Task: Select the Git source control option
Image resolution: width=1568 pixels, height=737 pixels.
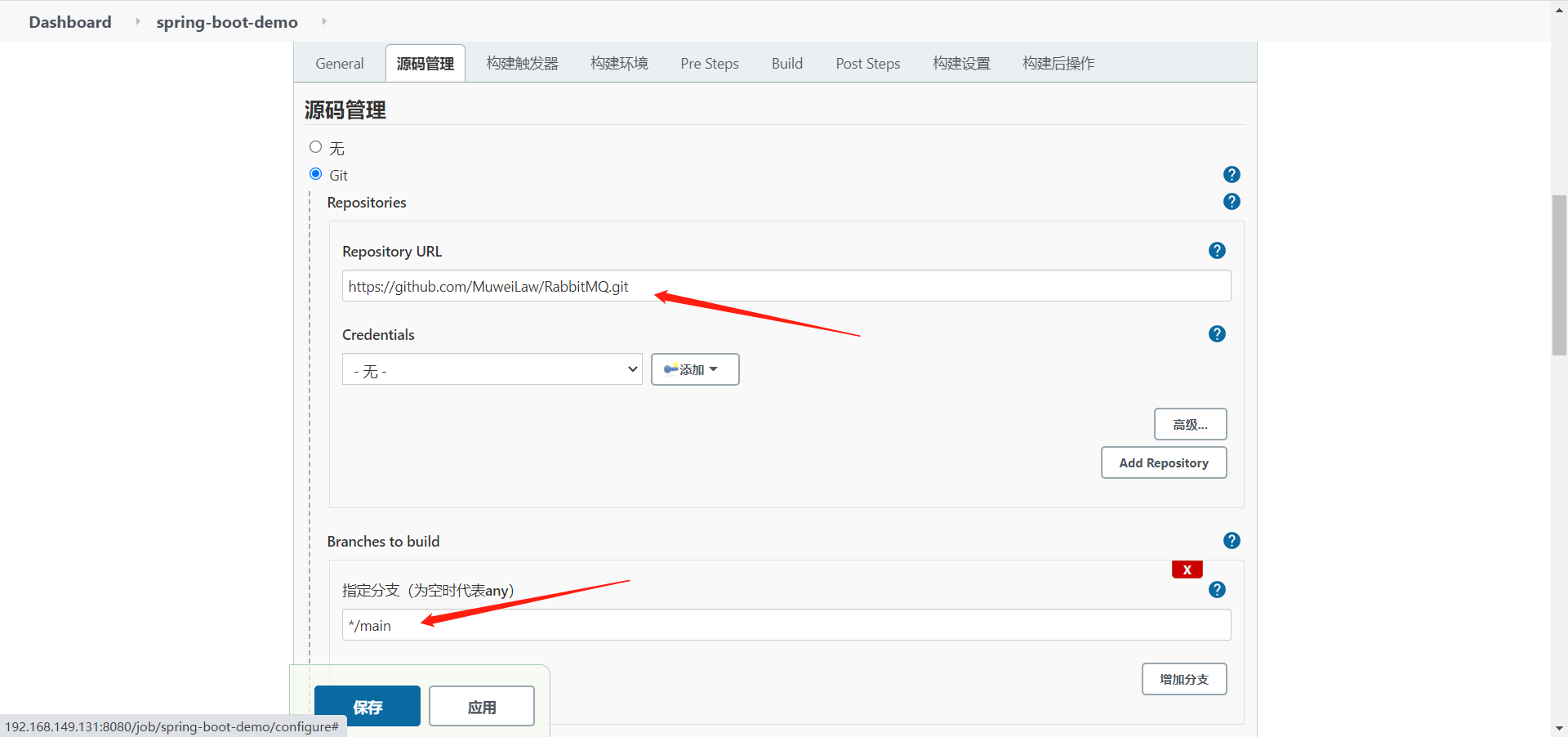Action: [x=315, y=174]
